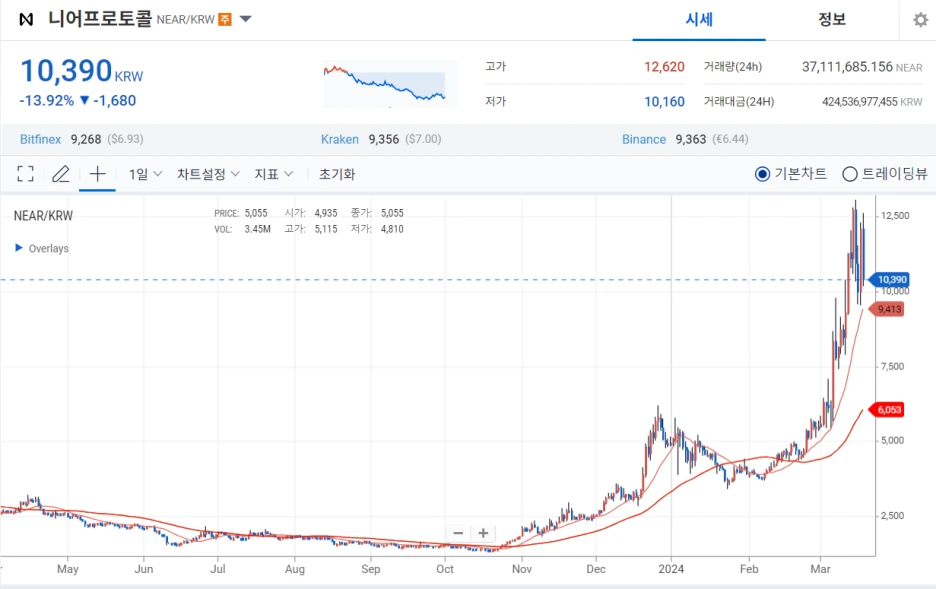Open the 1일 interval dropdown
This screenshot has height=589, width=936.
(x=145, y=174)
